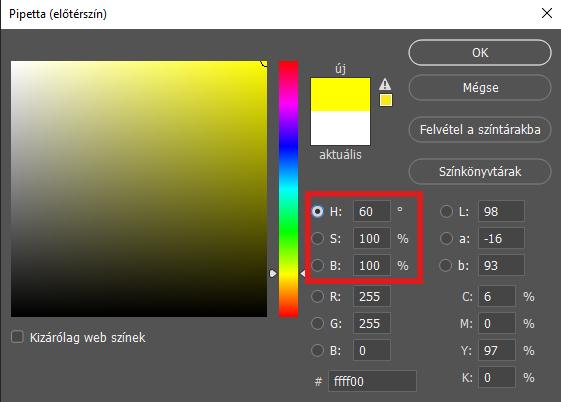561x402 pixels.
Task: Click the vertical hue spectrum slider
Action: pos(288,189)
